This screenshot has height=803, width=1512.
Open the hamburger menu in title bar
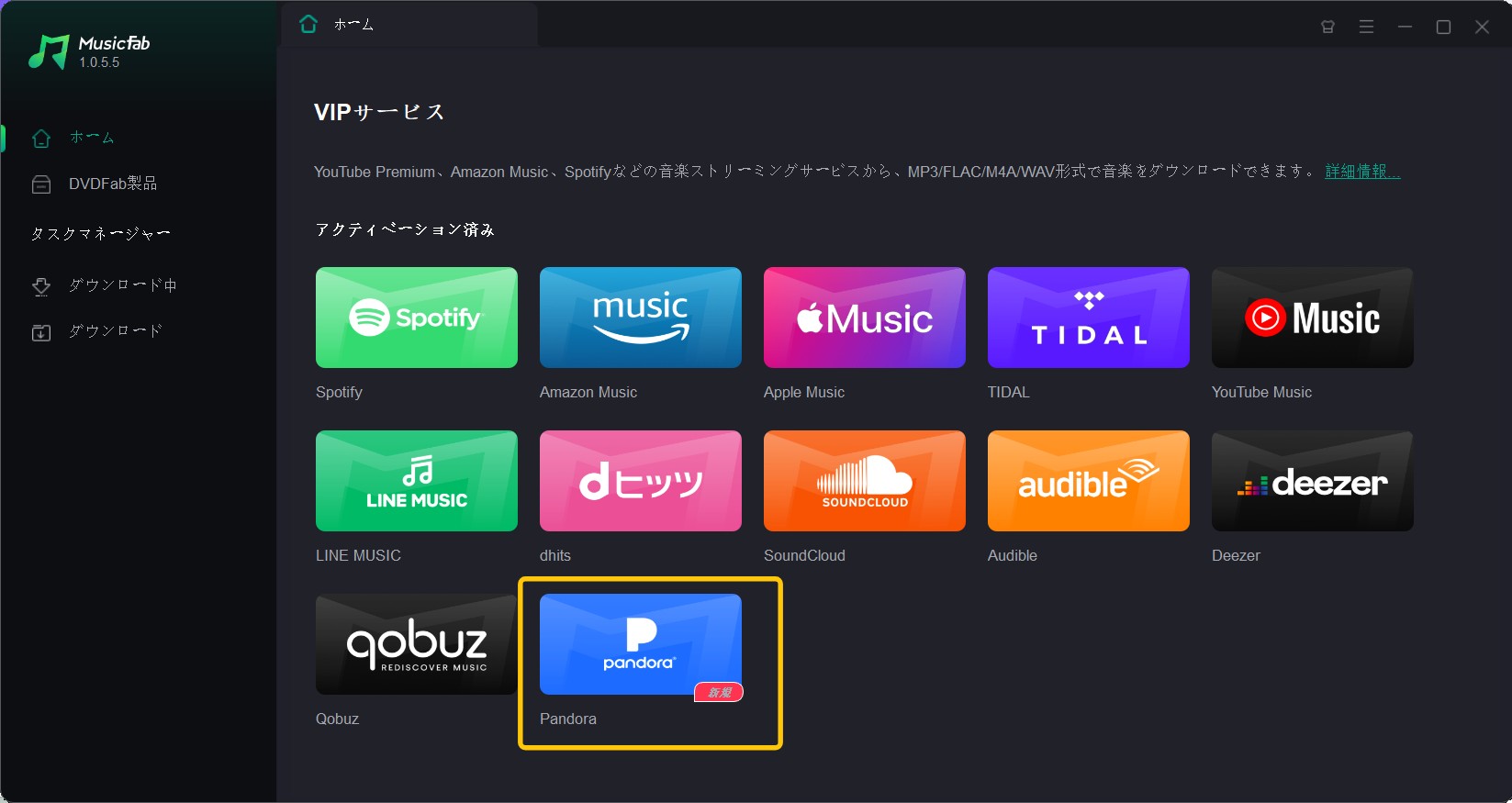pos(1366,27)
